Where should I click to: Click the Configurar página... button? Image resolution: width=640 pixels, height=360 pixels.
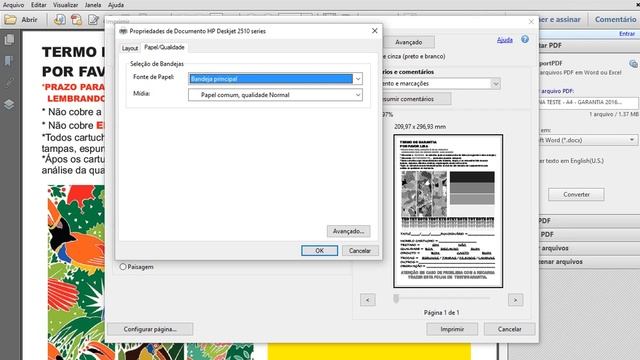(x=150, y=329)
